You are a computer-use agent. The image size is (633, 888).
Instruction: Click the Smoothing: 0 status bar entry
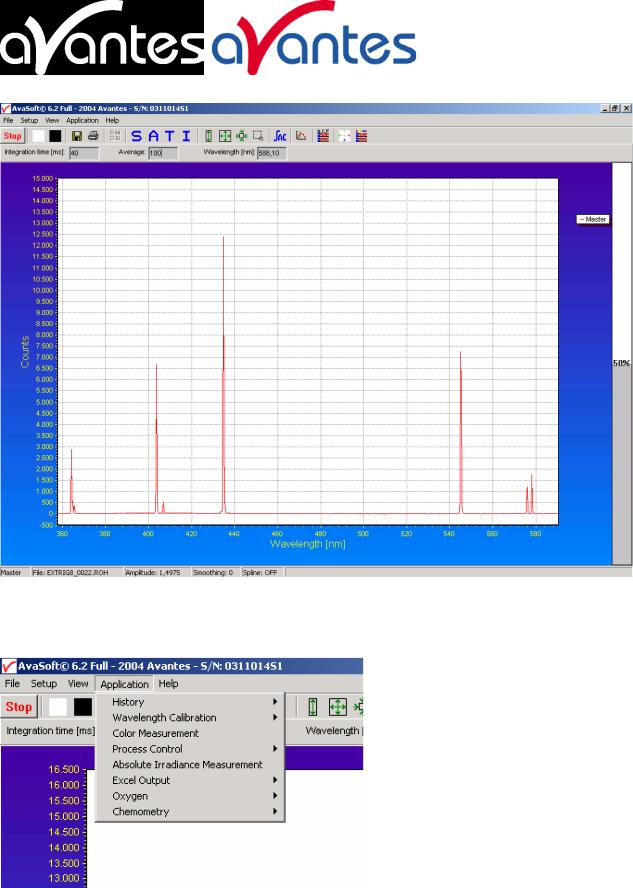215,573
